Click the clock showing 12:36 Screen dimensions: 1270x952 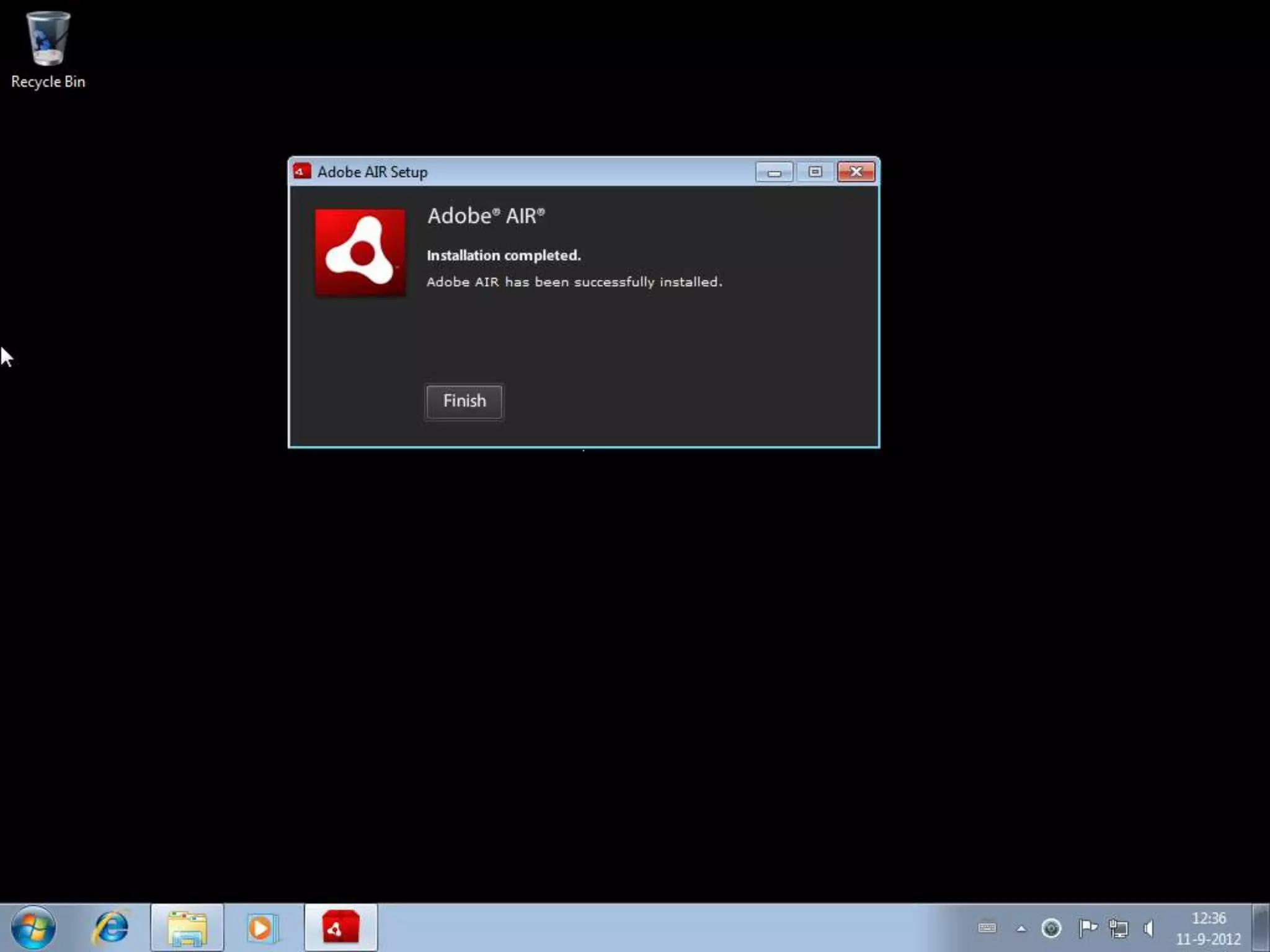tap(1209, 928)
